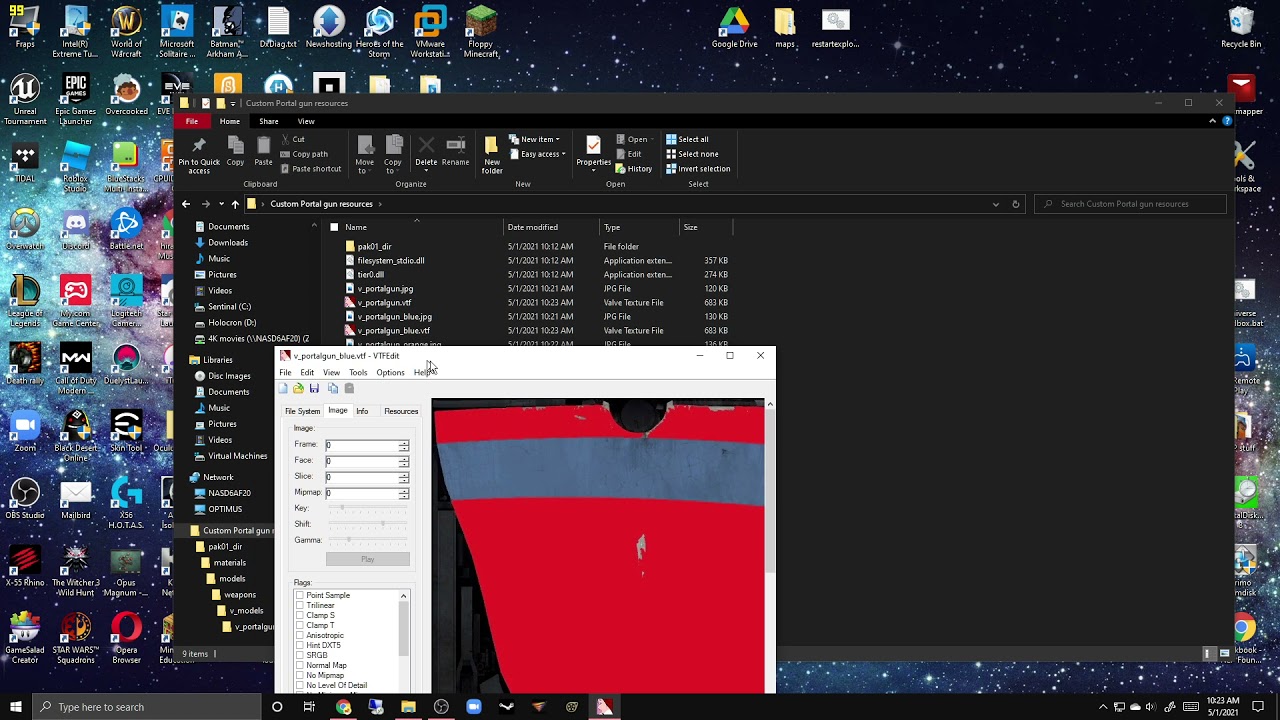The width and height of the screenshot is (1280, 720).
Task: Collapse the Libraries tree node
Action: 182,360
